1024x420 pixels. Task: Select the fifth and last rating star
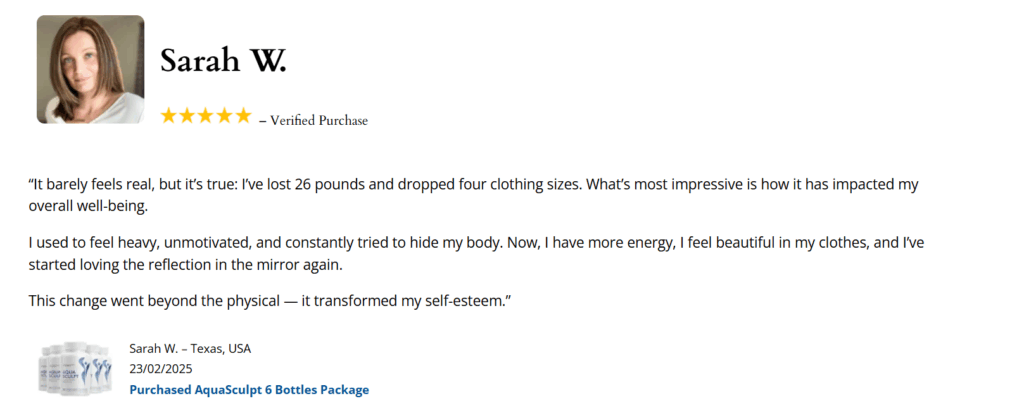click(243, 116)
